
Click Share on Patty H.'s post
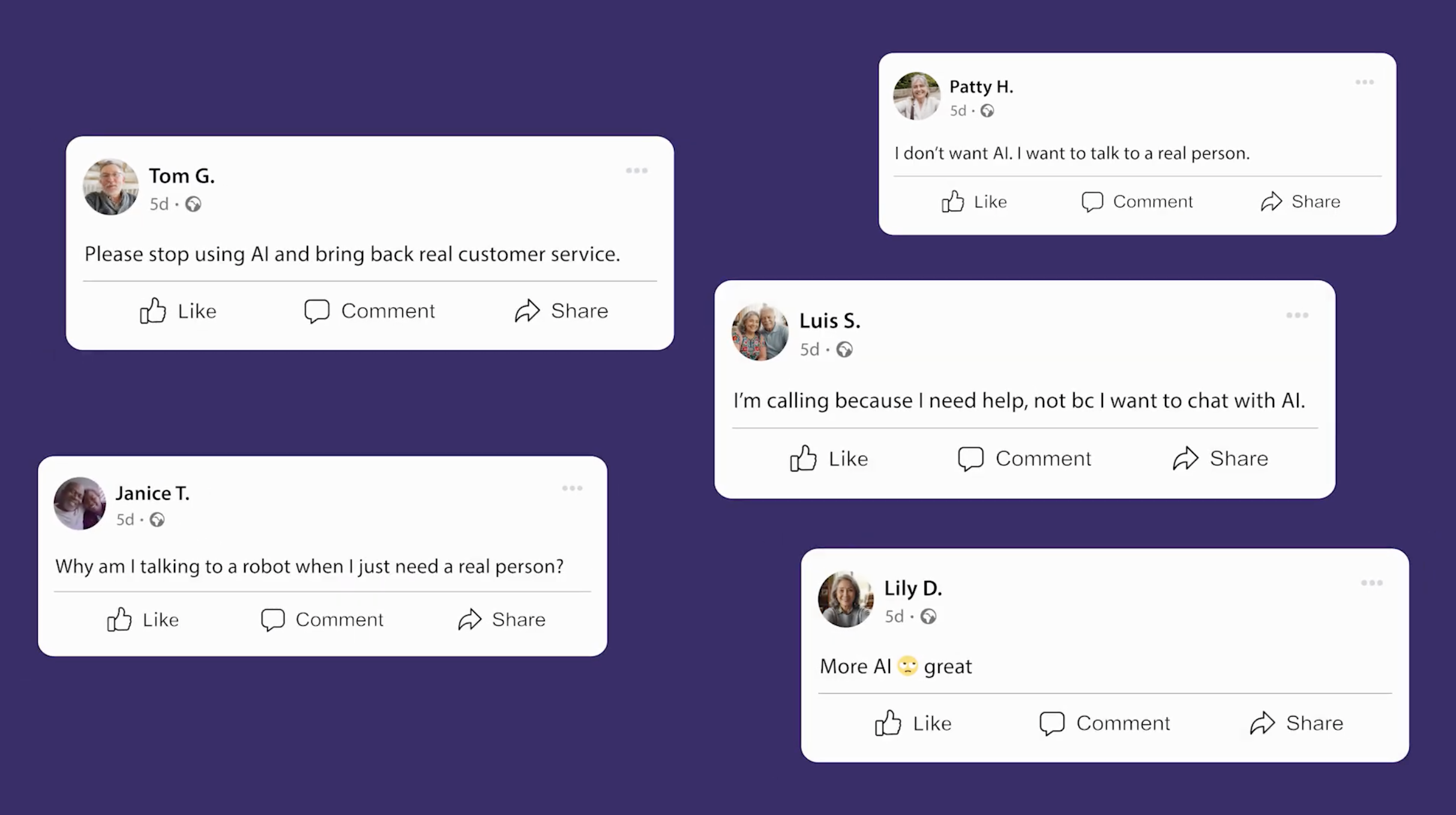(1300, 202)
